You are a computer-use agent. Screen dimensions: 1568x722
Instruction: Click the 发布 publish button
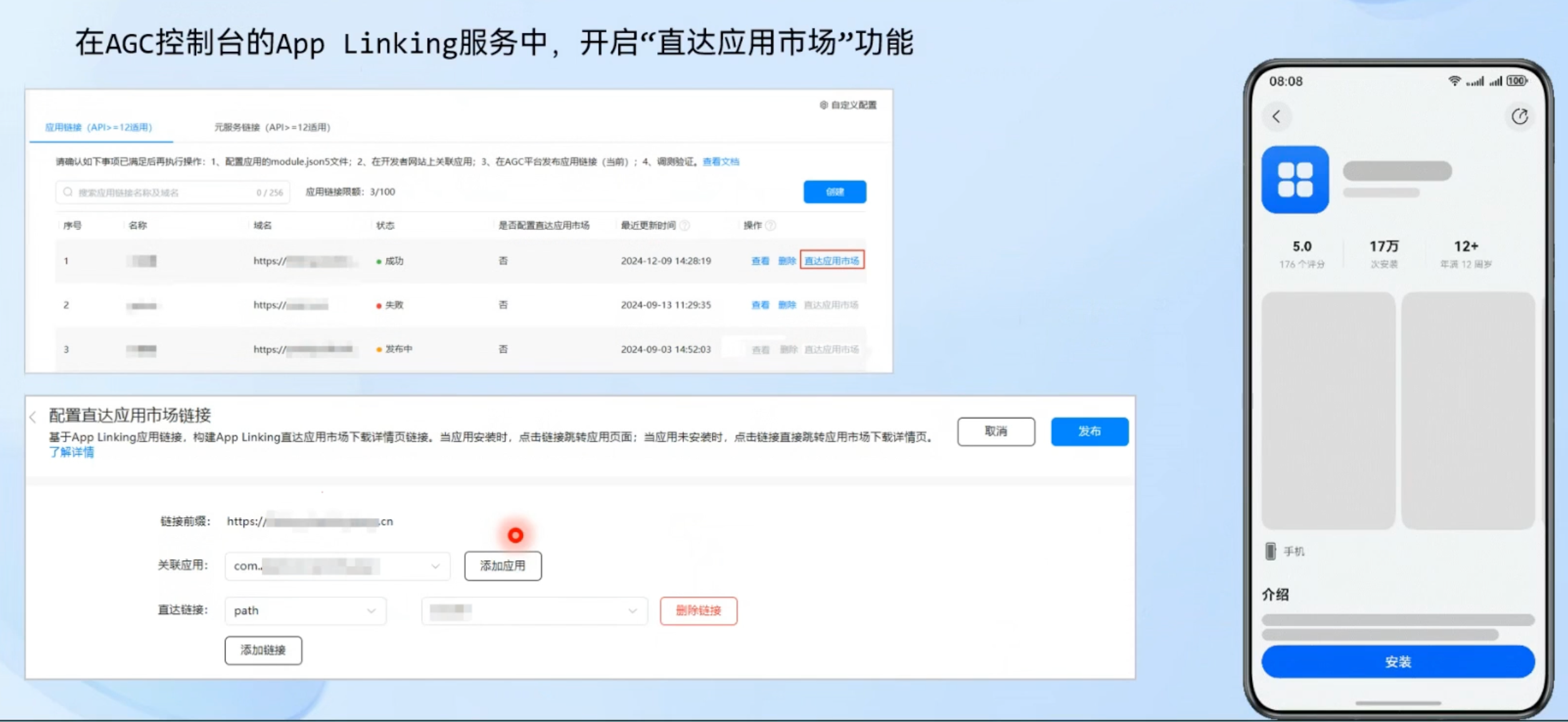coord(1089,432)
